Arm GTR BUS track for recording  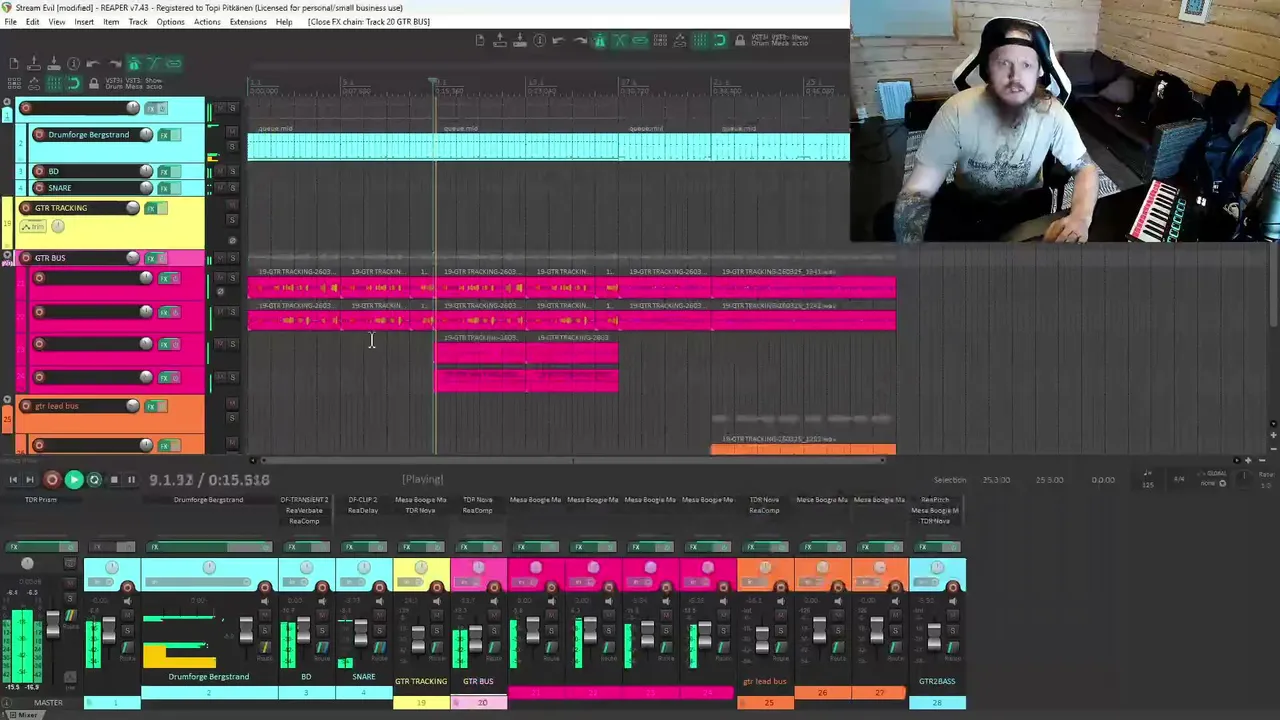pyautogui.click(x=26, y=258)
